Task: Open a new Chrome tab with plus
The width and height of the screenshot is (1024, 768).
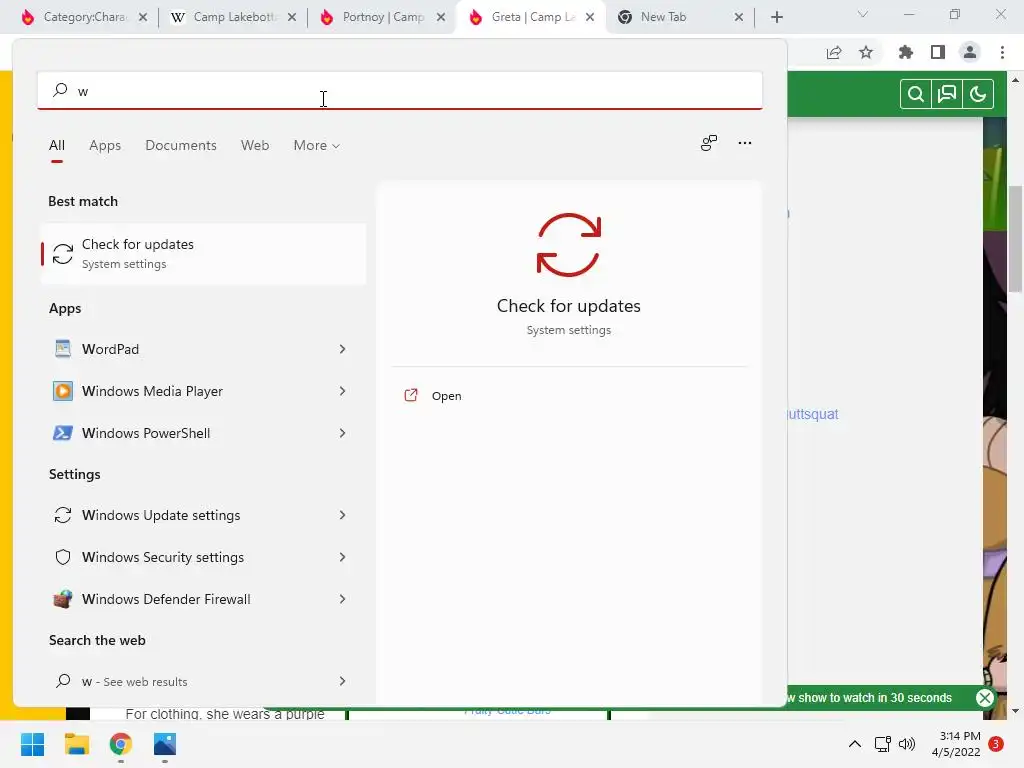Action: click(776, 17)
